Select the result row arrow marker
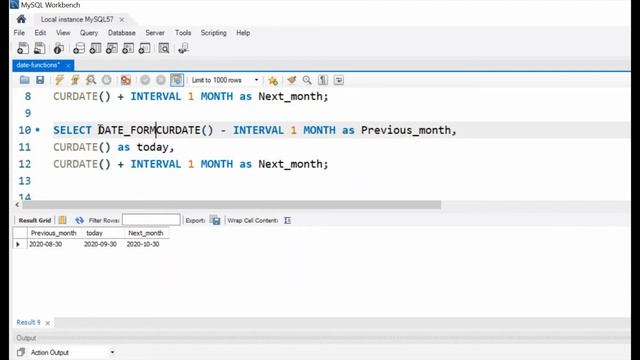The height and width of the screenshot is (360, 640). (18, 244)
